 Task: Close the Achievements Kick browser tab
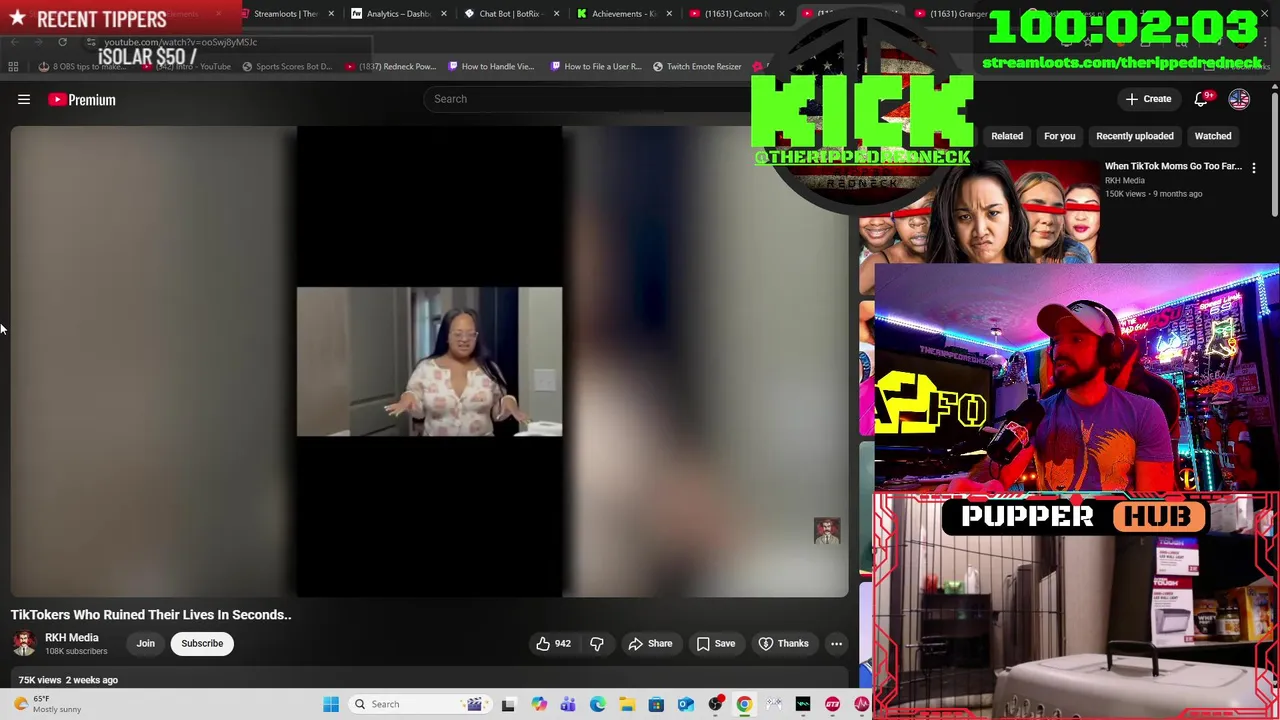(x=669, y=14)
